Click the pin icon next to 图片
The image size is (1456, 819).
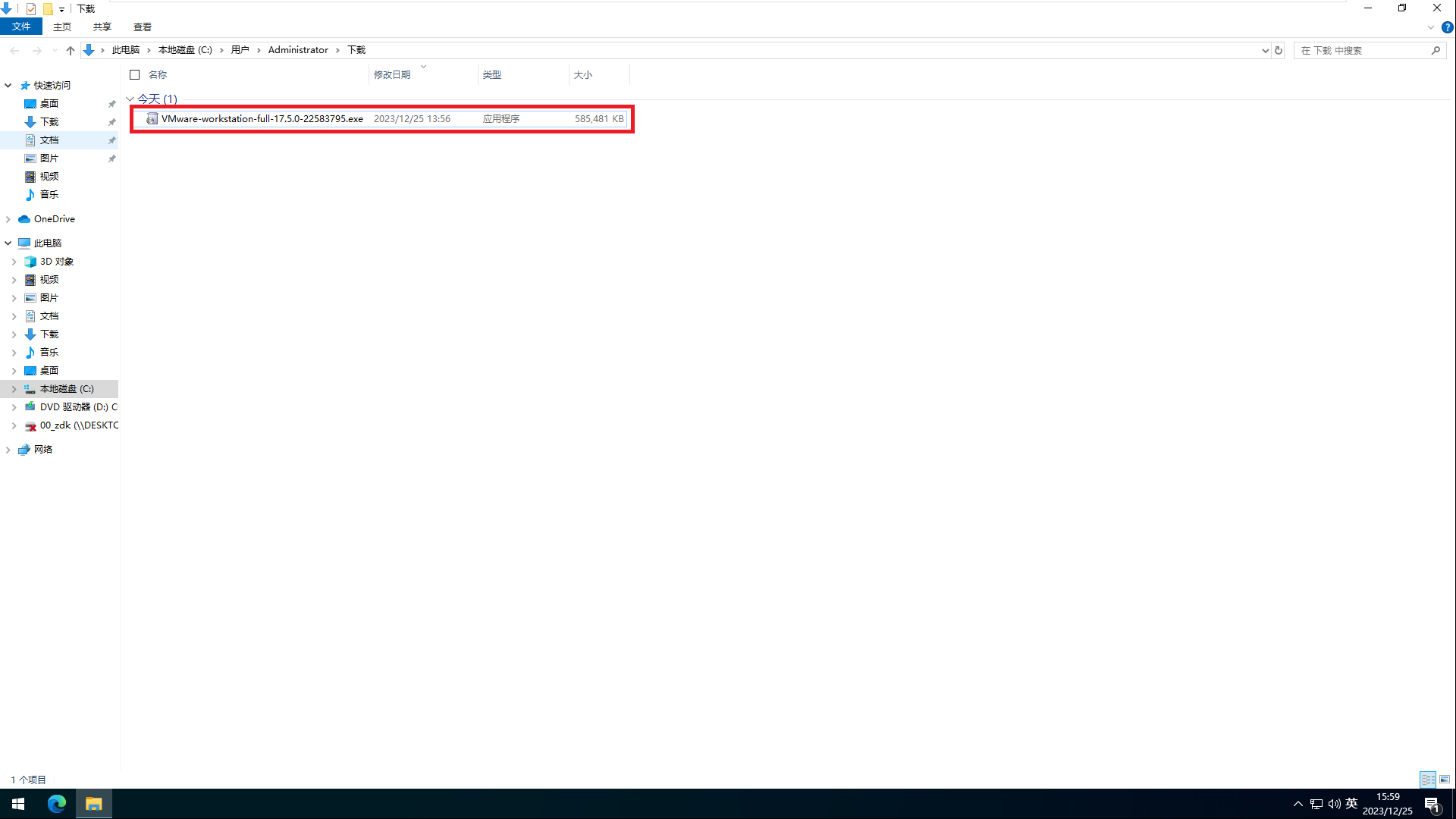tap(111, 158)
